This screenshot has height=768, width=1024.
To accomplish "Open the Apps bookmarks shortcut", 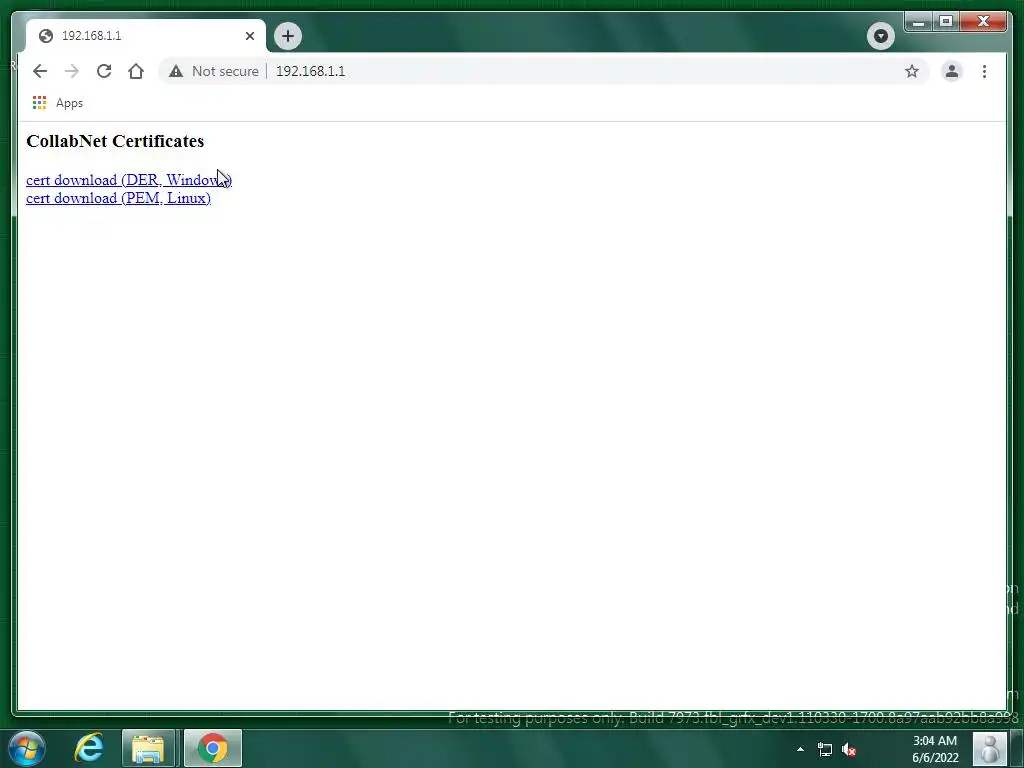I will [57, 103].
